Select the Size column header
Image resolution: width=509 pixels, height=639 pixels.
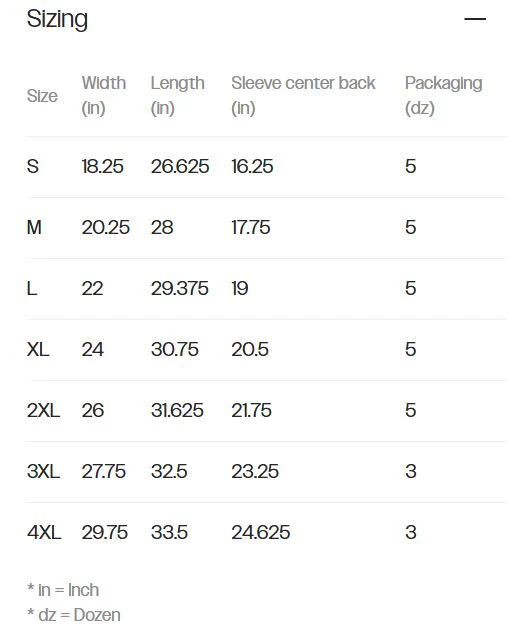tap(42, 96)
